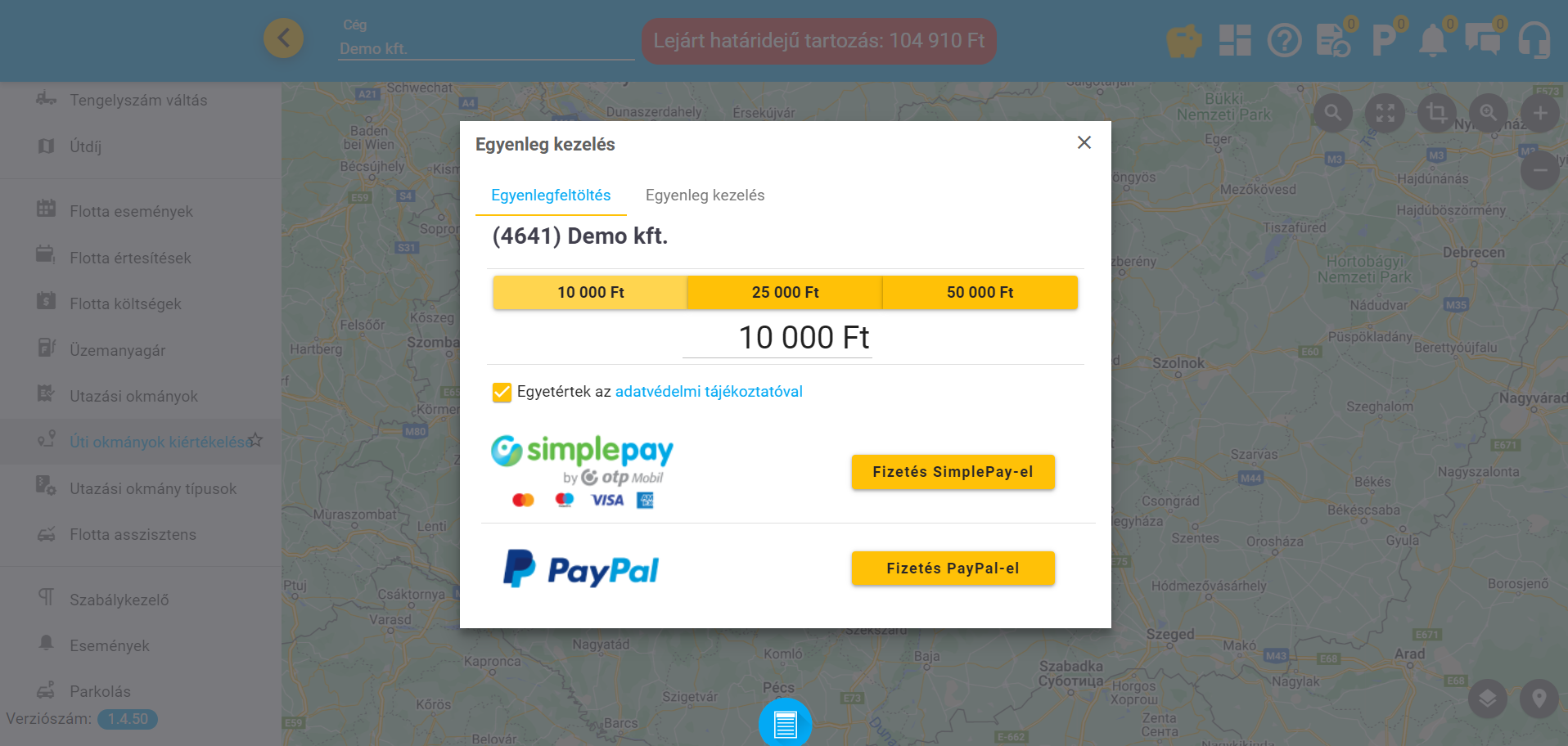The width and height of the screenshot is (1568, 746).
Task: Click the round blue list button
Action: click(785, 724)
